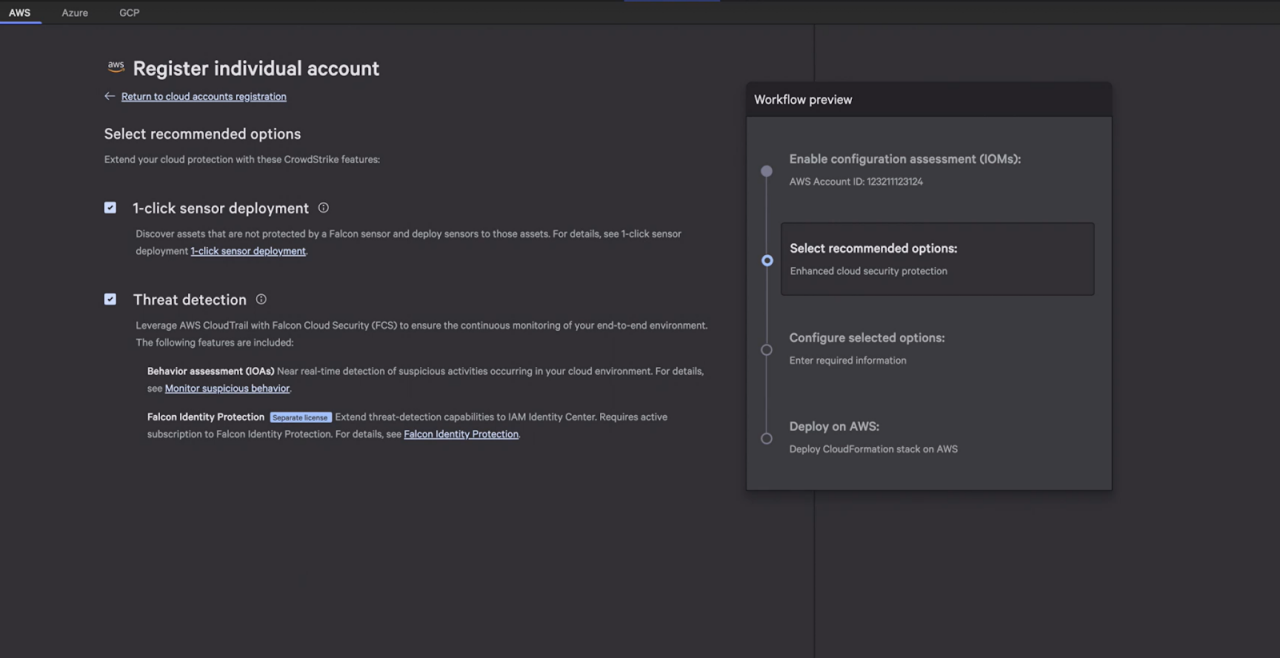The width and height of the screenshot is (1280, 658).
Task: Select the Configure selected options step marker
Action: tap(767, 350)
